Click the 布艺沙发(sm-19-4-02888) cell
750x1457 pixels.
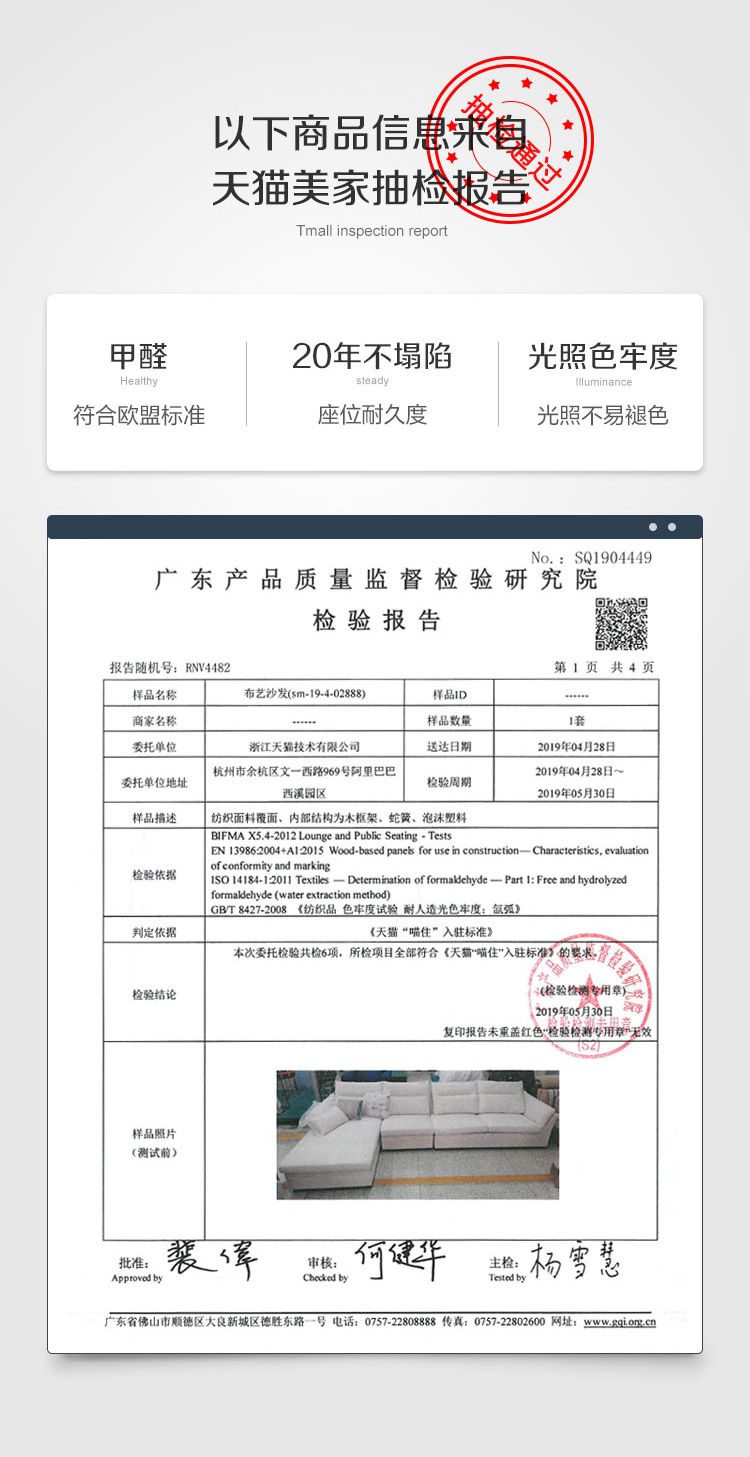pos(304,694)
